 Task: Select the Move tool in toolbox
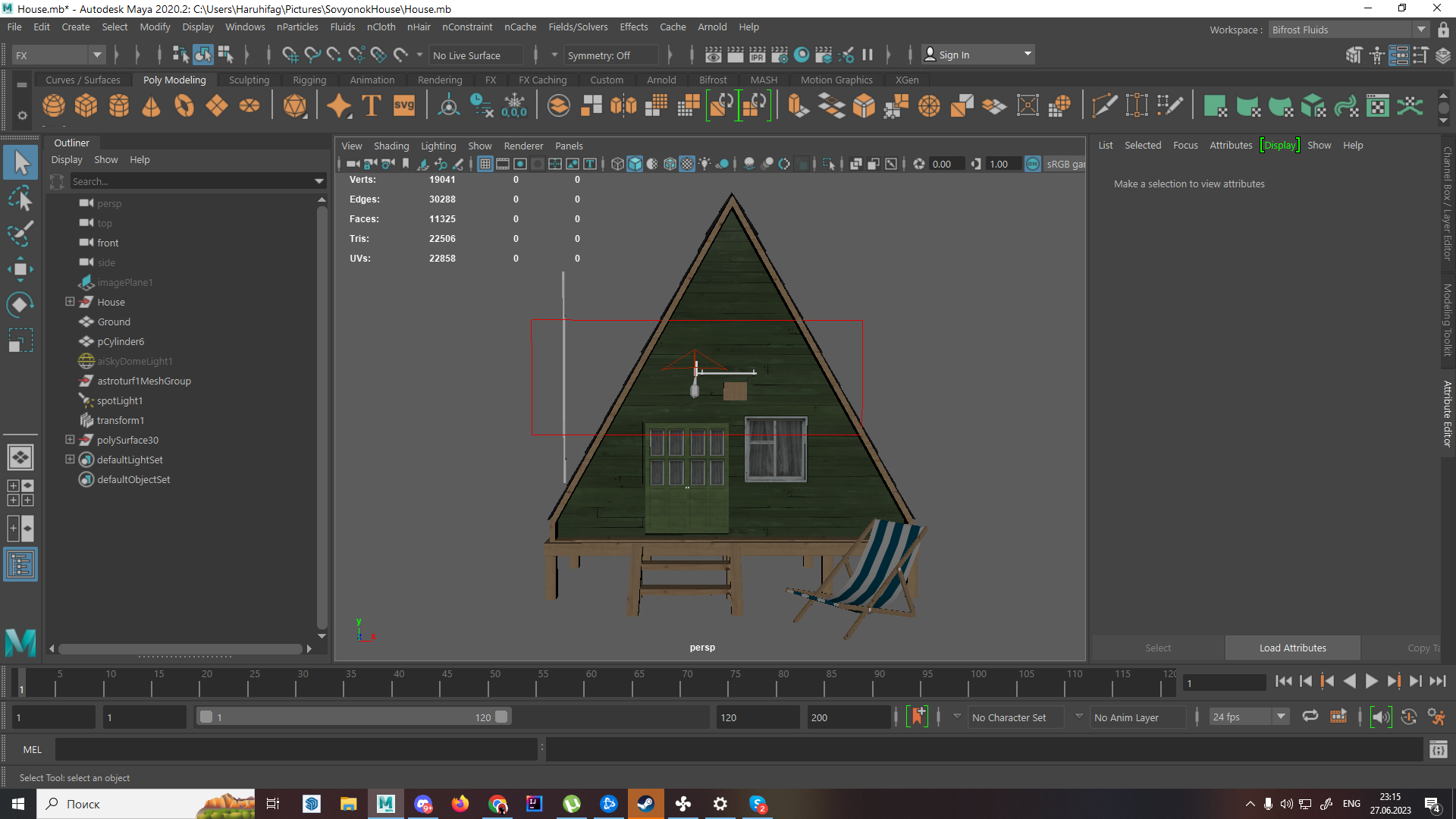[x=20, y=269]
